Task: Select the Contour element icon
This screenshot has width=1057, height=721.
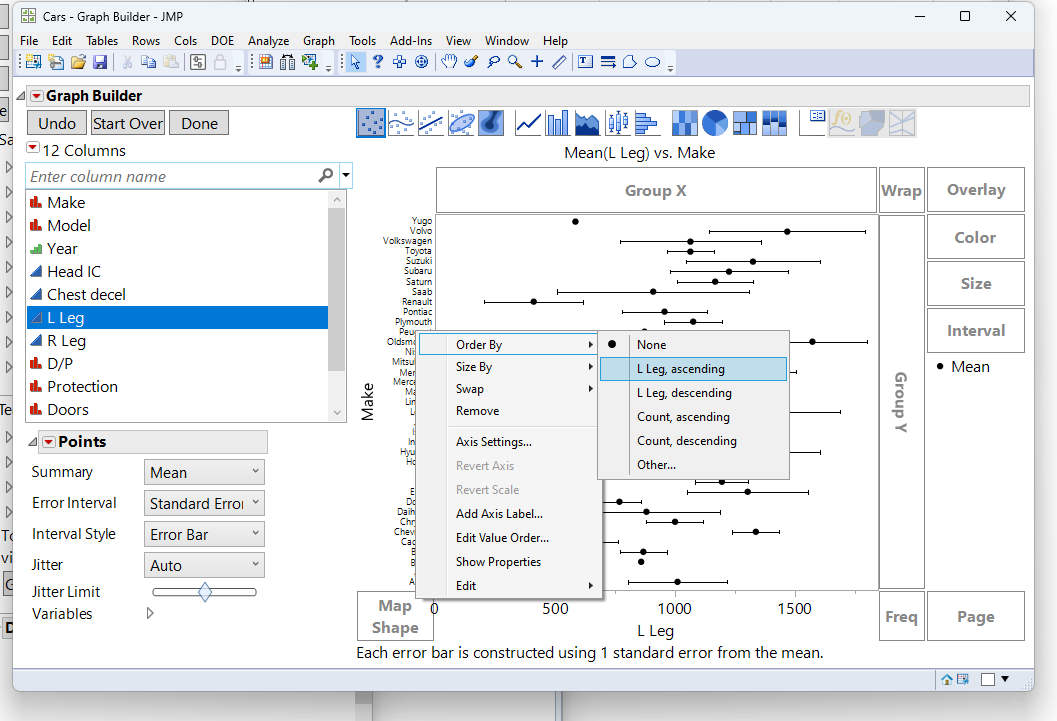Action: pyautogui.click(x=490, y=123)
